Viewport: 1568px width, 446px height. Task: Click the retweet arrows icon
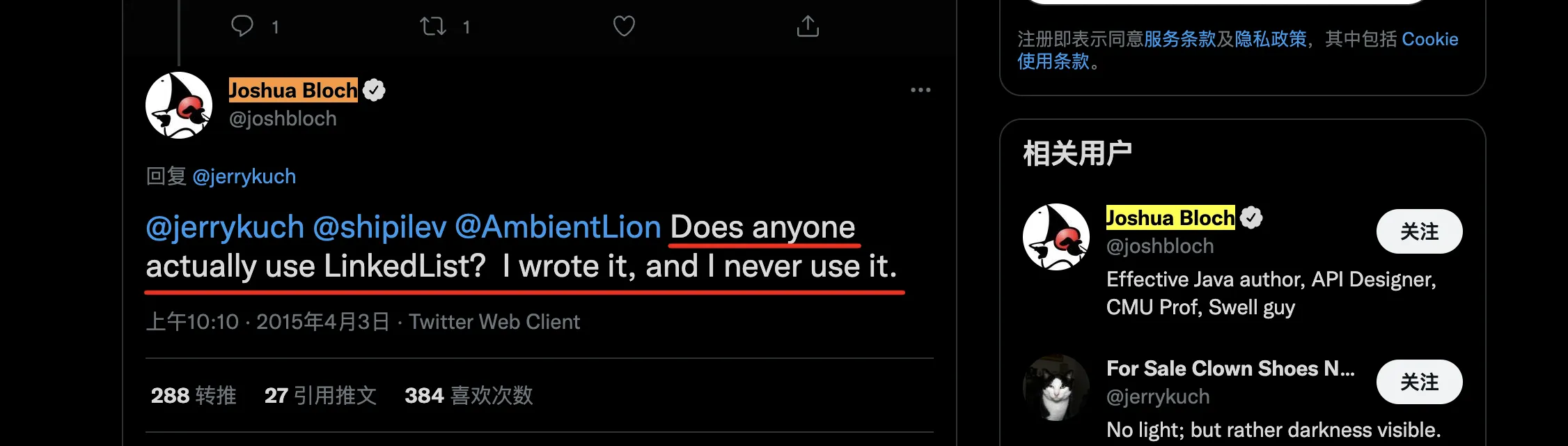point(432,26)
